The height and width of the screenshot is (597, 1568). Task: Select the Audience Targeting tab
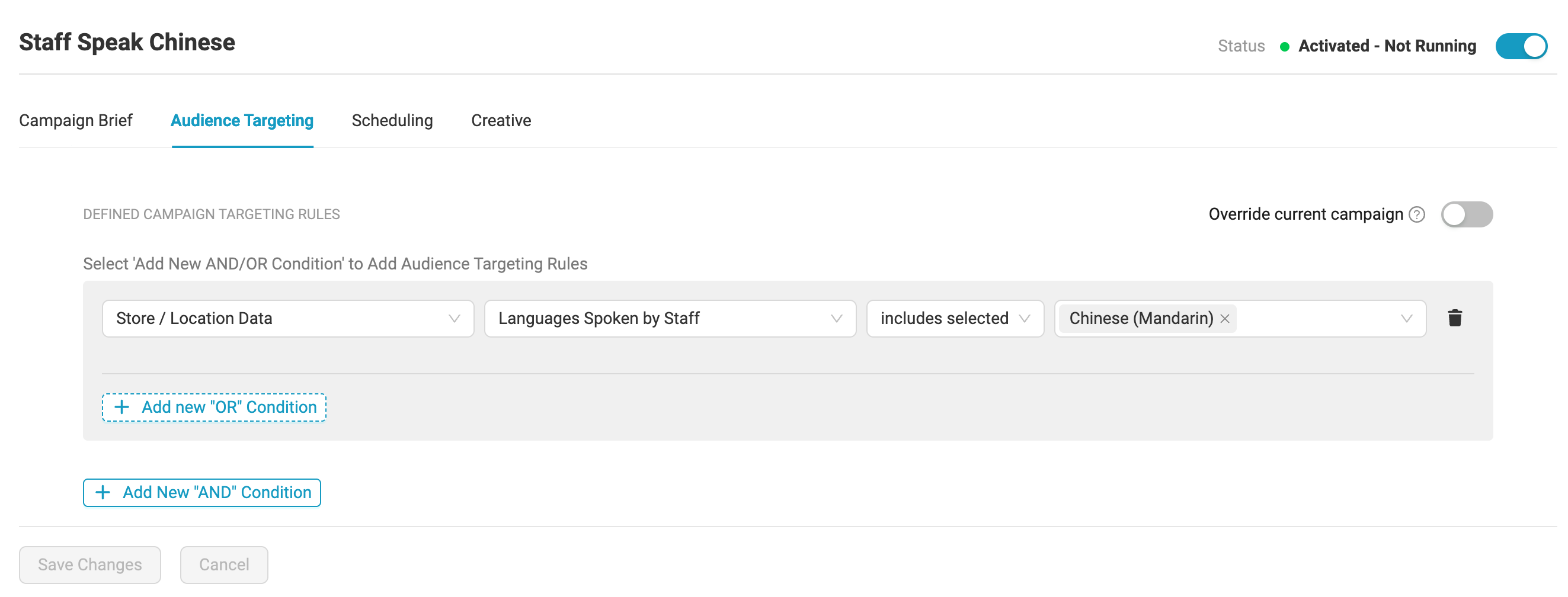(x=242, y=120)
